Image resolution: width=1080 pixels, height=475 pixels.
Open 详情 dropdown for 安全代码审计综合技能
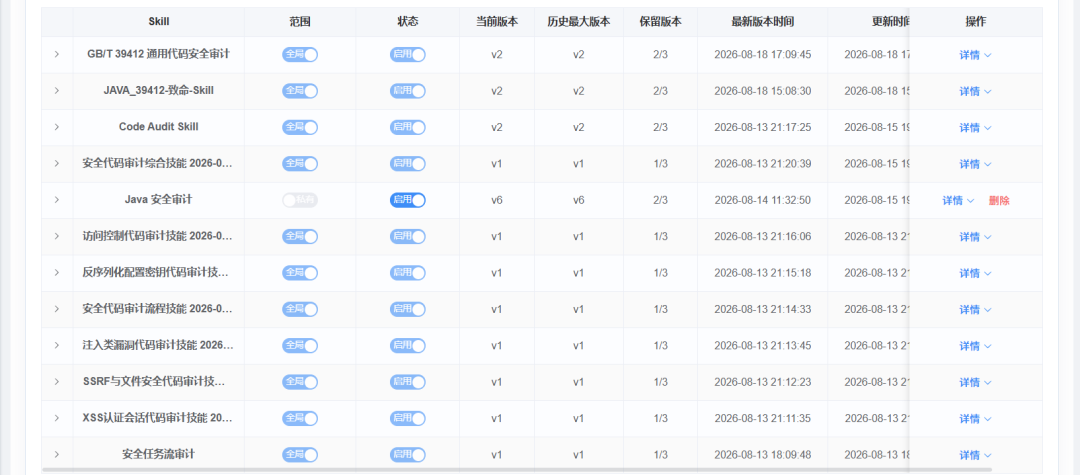click(x=975, y=165)
